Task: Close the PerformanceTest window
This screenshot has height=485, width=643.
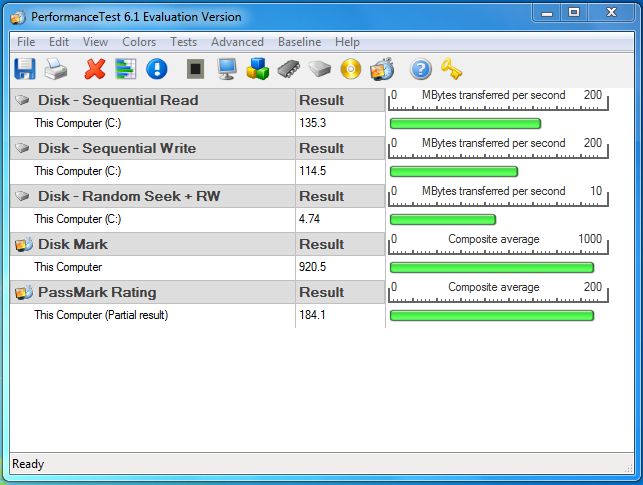Action: pyautogui.click(x=611, y=13)
